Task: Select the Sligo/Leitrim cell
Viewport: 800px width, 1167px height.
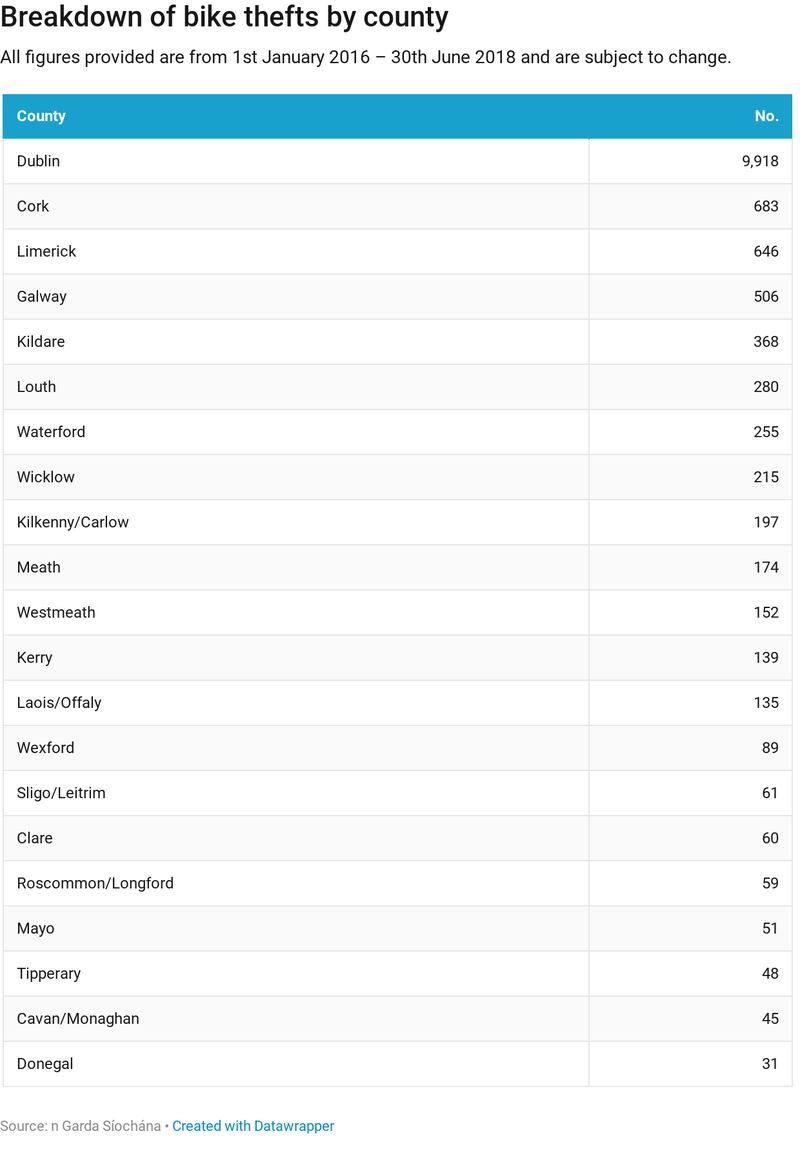Action: pyautogui.click(x=61, y=793)
